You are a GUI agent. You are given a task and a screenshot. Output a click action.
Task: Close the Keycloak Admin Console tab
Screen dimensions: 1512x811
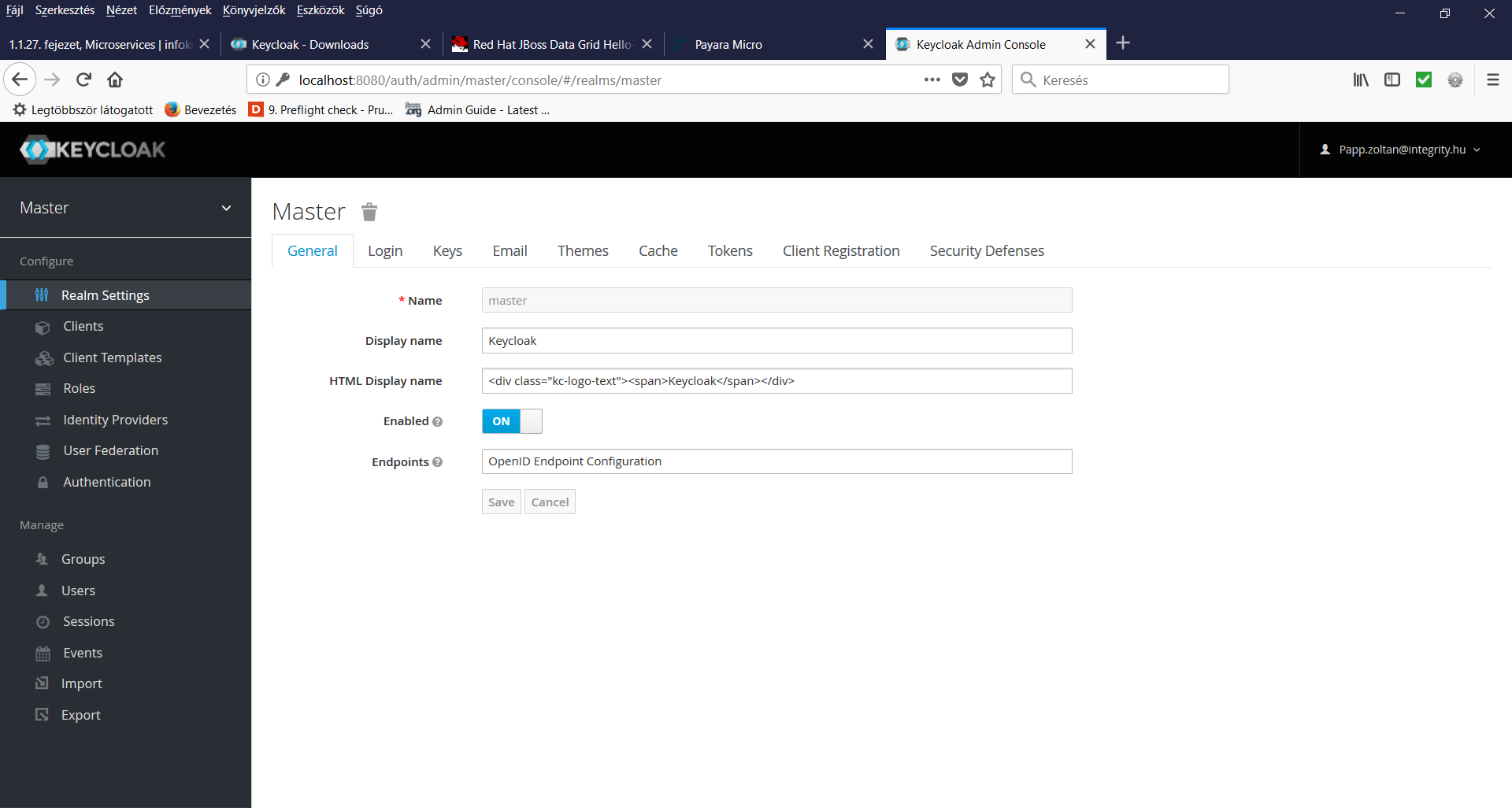click(1090, 44)
